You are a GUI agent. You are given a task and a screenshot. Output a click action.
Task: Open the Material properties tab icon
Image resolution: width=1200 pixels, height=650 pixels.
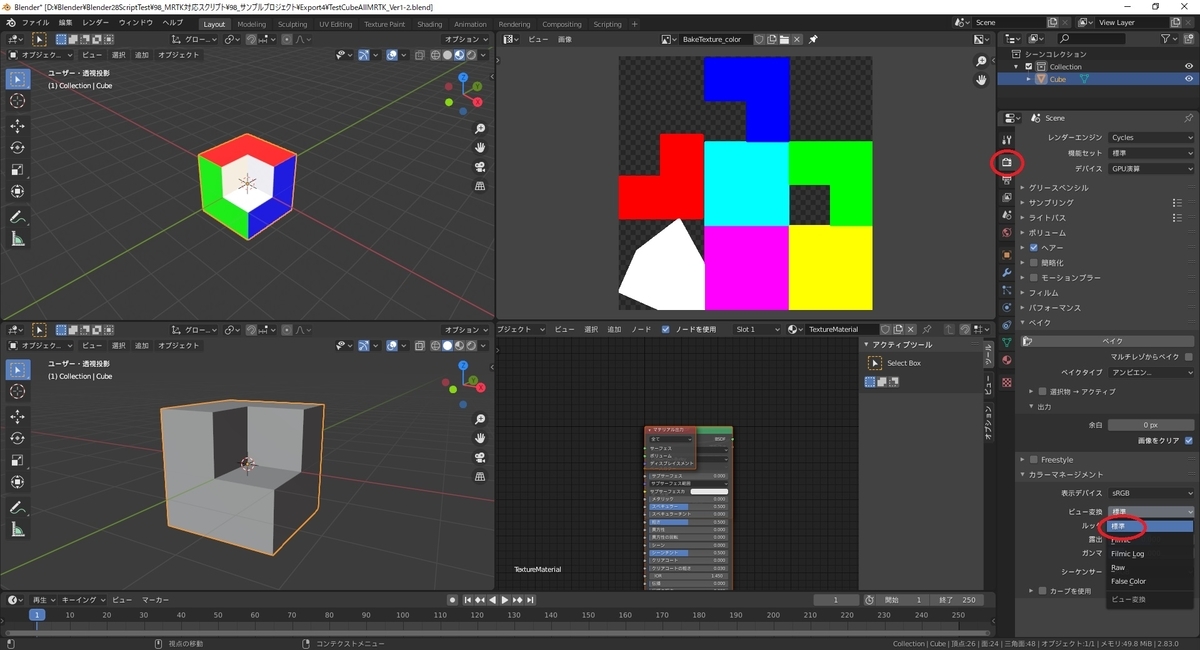click(1007, 361)
